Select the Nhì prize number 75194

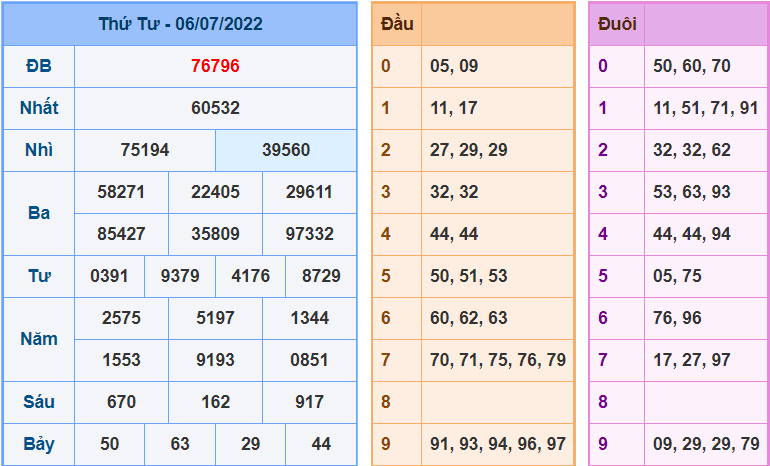145,150
